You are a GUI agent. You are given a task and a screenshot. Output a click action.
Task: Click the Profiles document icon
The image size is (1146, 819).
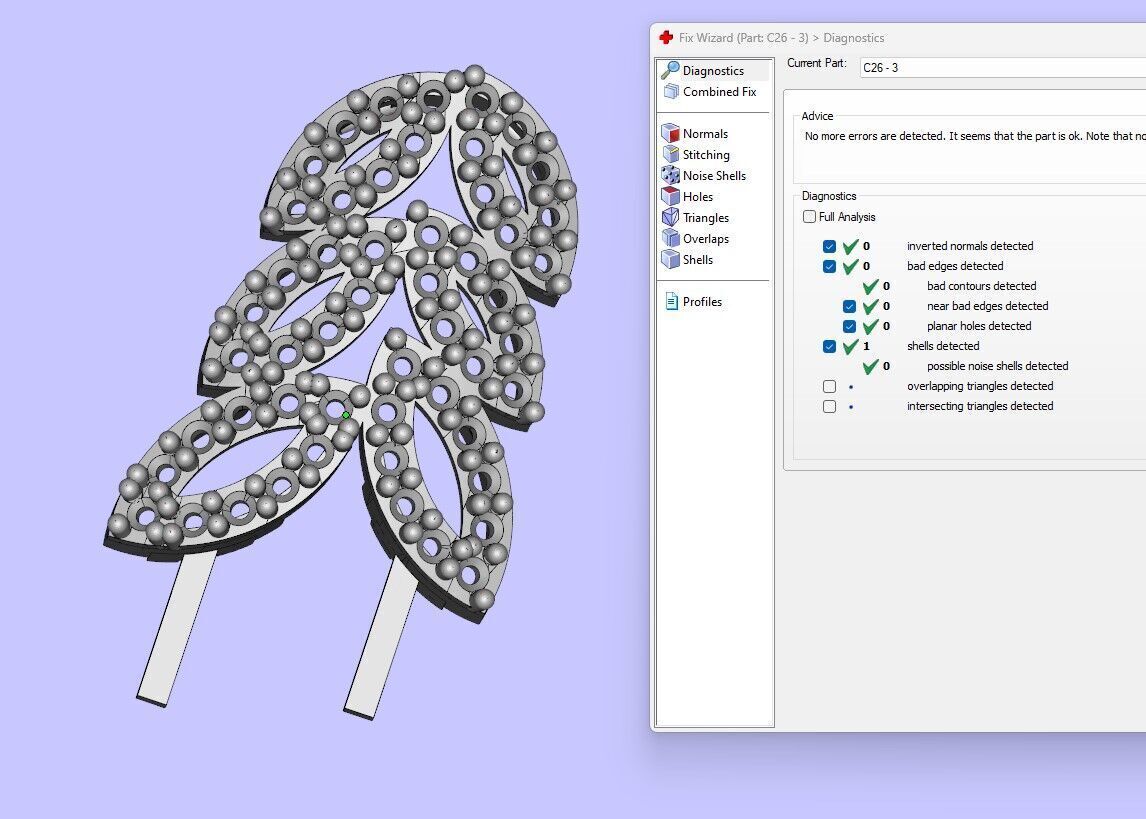click(x=672, y=301)
